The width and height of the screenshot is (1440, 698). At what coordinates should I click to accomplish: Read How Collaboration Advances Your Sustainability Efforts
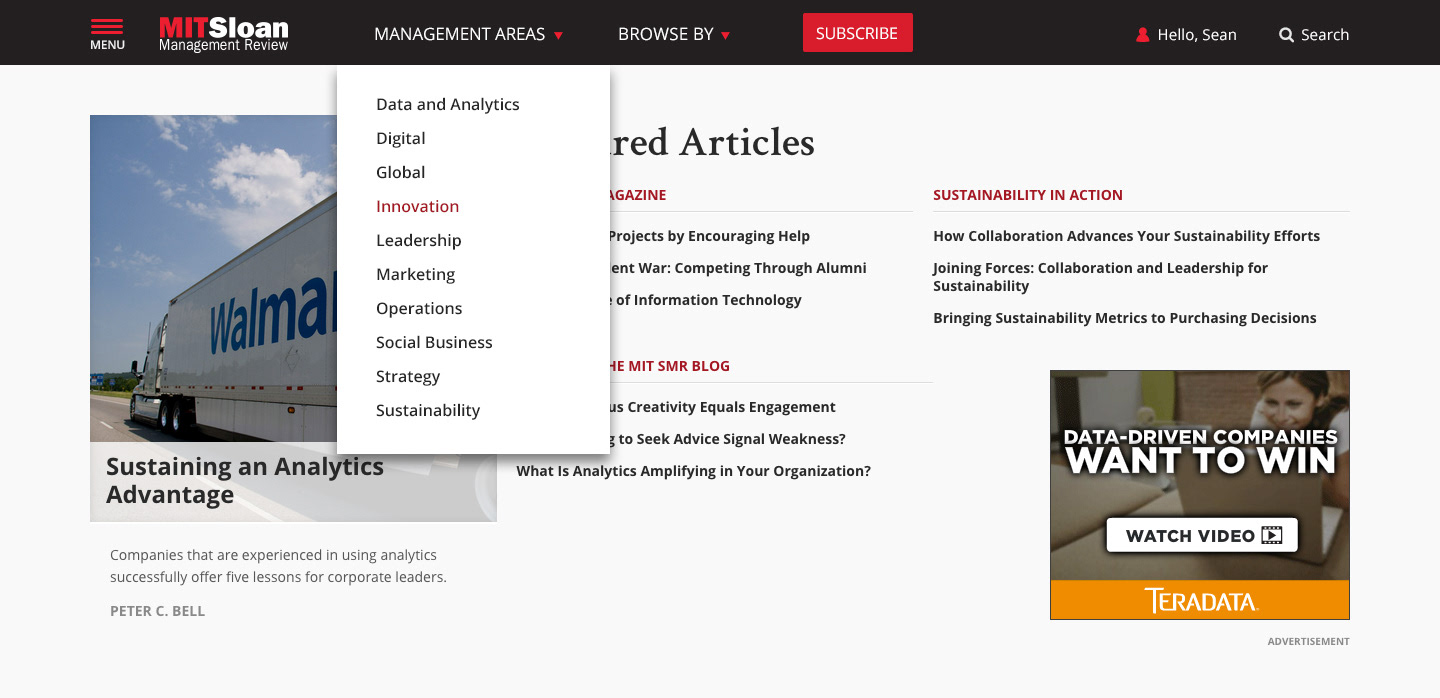1126,236
